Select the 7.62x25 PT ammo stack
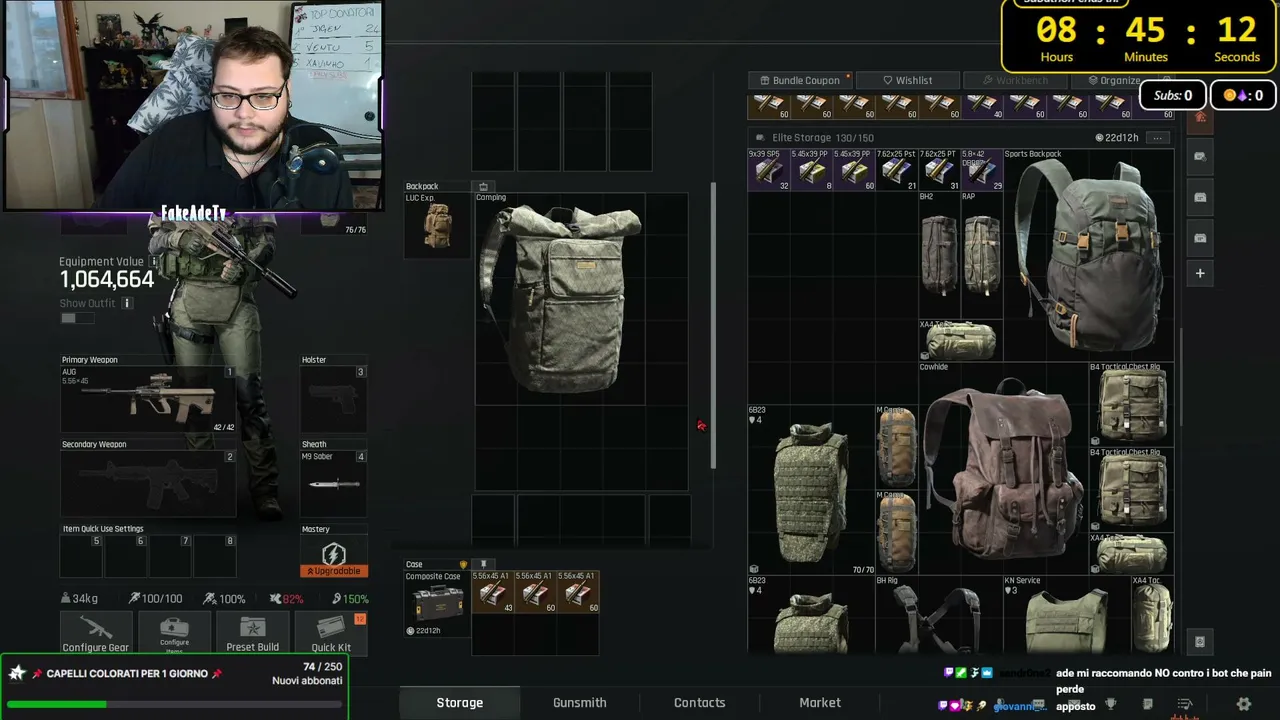 939,170
